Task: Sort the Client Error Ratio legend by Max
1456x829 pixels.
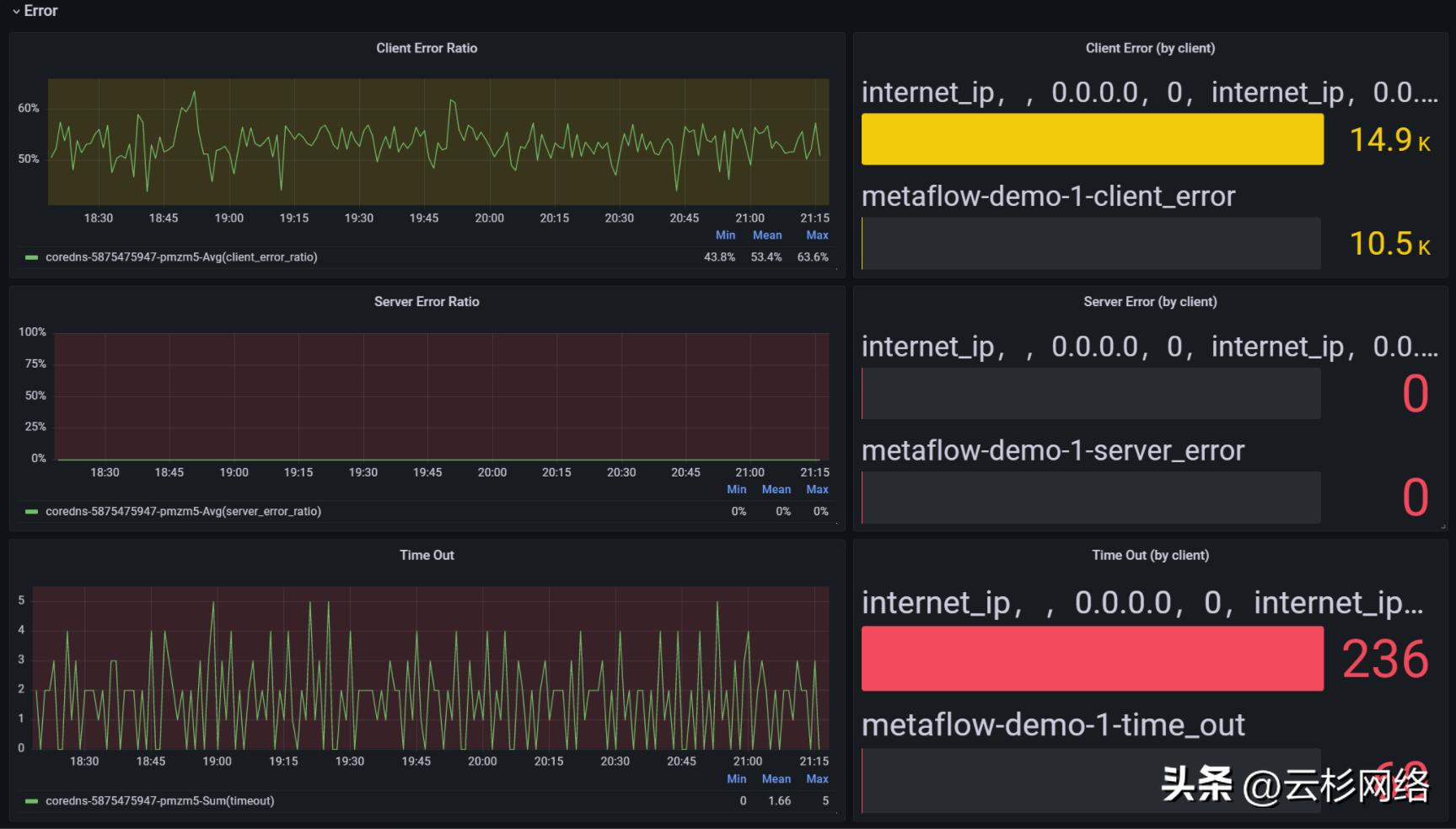Action: (x=815, y=234)
